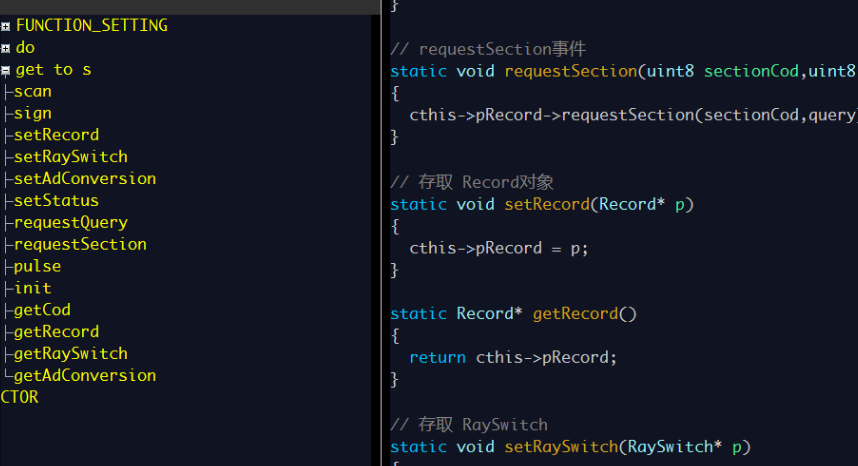This screenshot has height=466, width=858.
Task: Select 'setRecord' in the outline tree
Action: click(x=56, y=135)
